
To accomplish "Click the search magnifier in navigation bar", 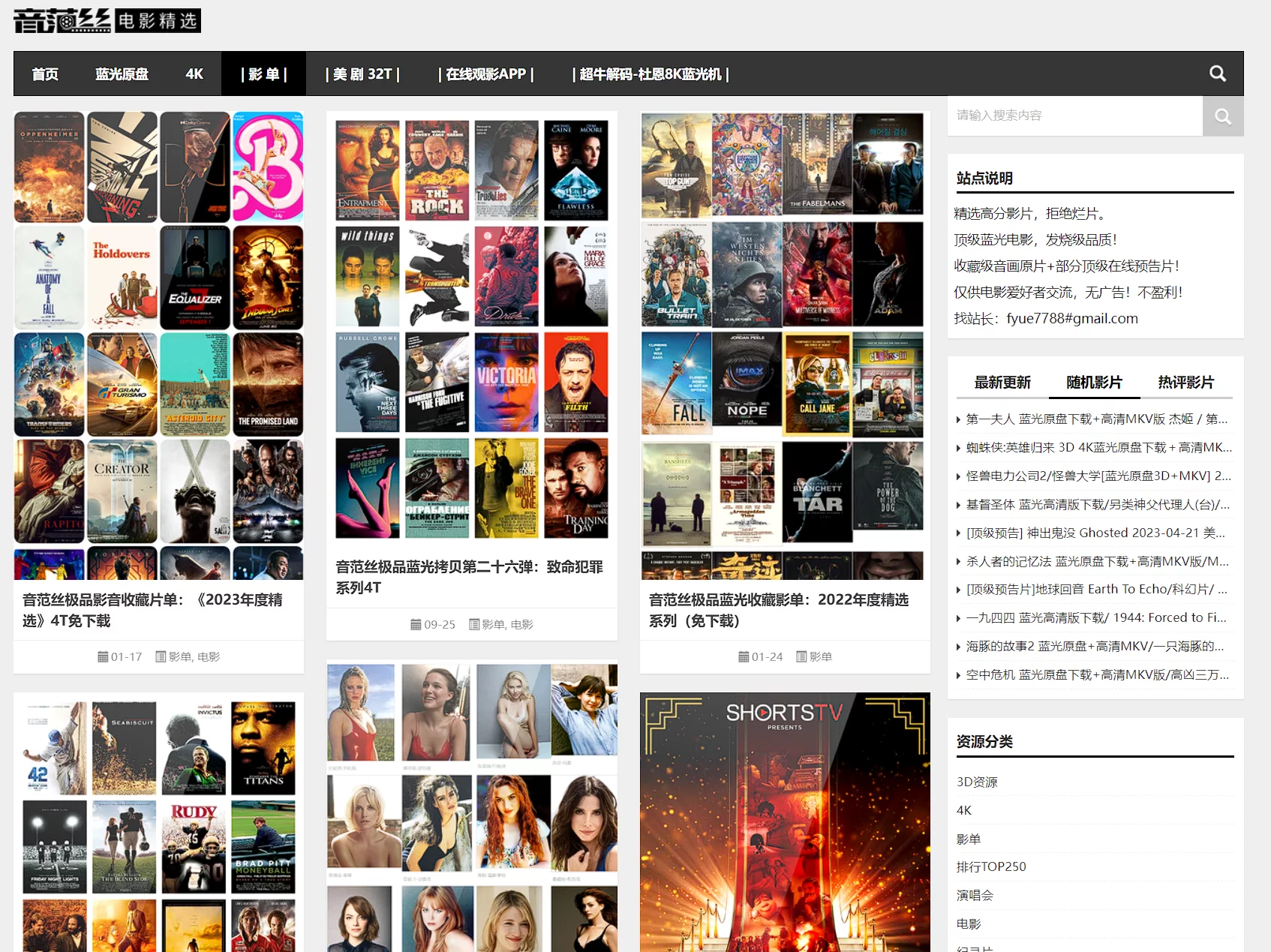I will [1217, 74].
